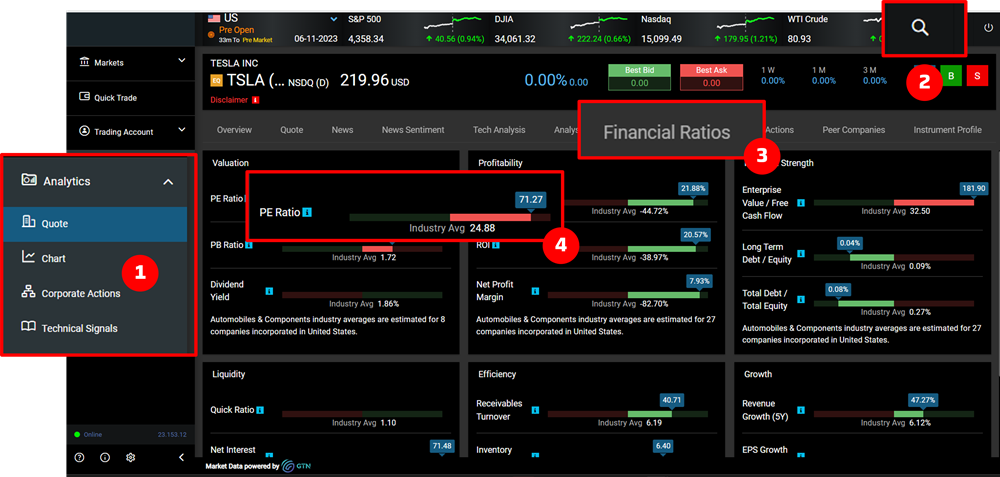Open the Financial Ratios tab
Image resolution: width=1000 pixels, height=477 pixels.
click(666, 132)
